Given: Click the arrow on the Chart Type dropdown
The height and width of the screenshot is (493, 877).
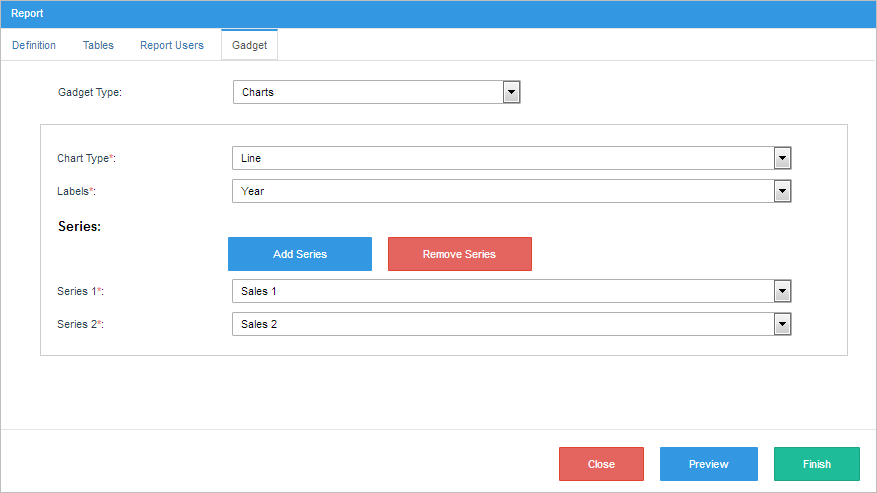Looking at the screenshot, I should pyautogui.click(x=783, y=158).
